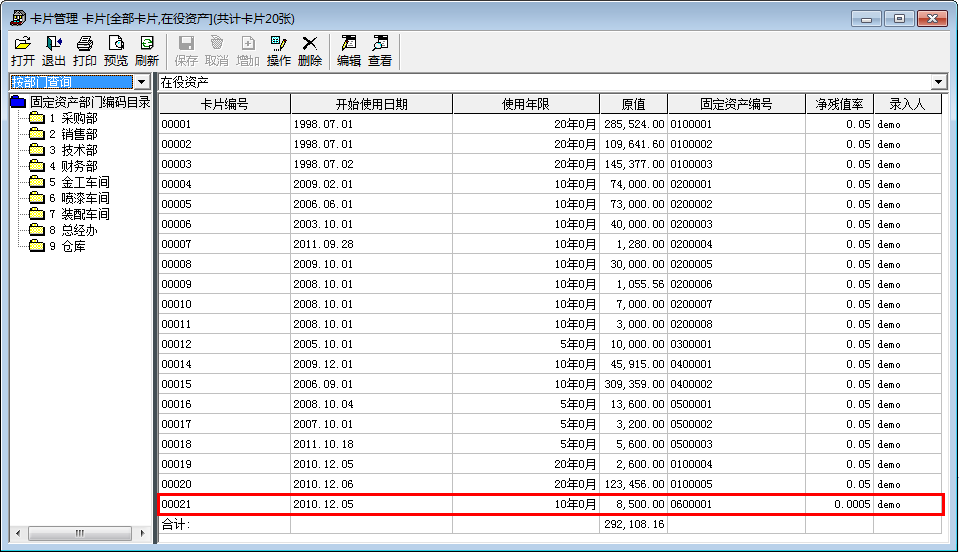Select department 6 喷漆车间 in tree
The image size is (959, 552).
(80, 198)
